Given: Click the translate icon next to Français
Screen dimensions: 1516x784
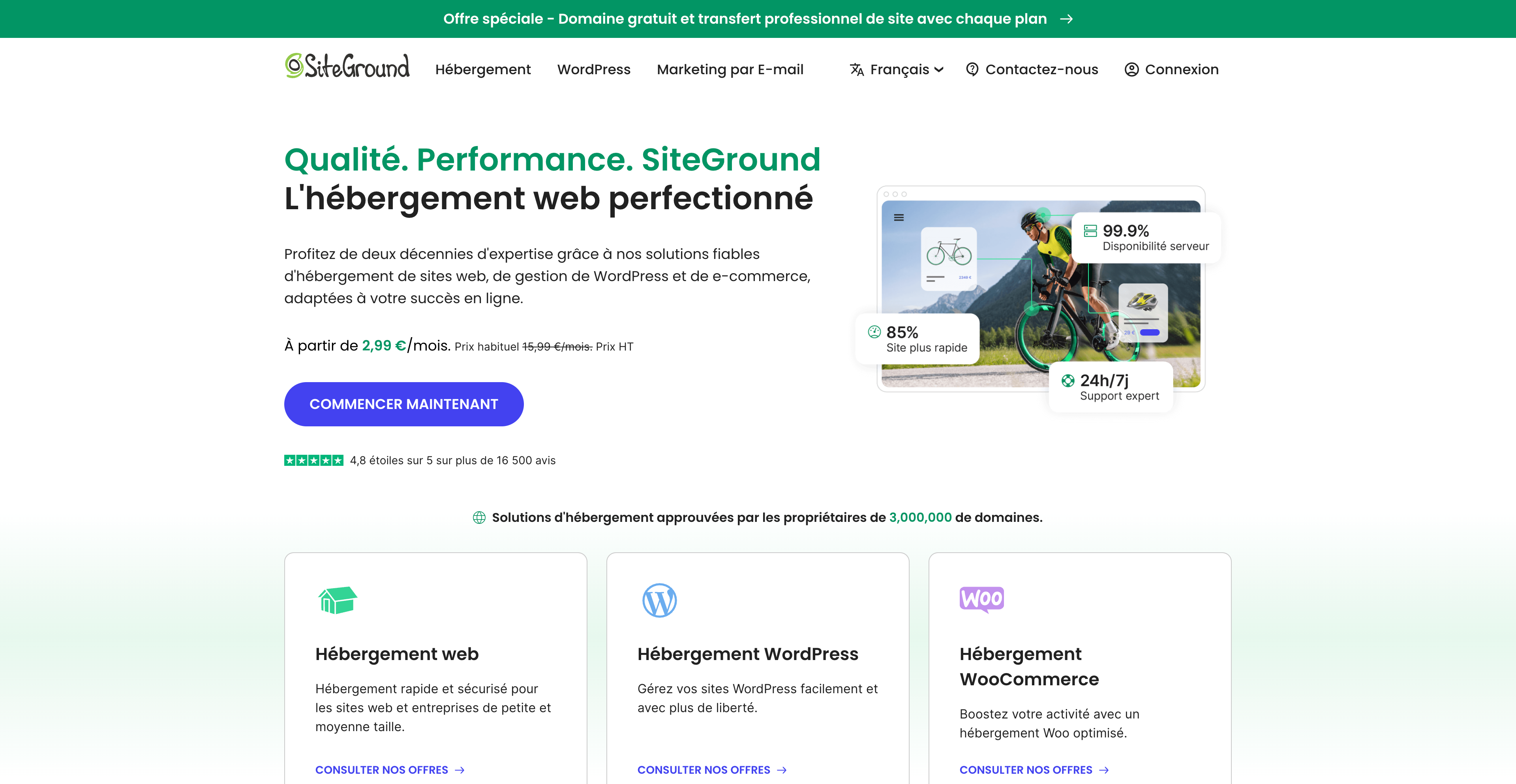Looking at the screenshot, I should [857, 69].
